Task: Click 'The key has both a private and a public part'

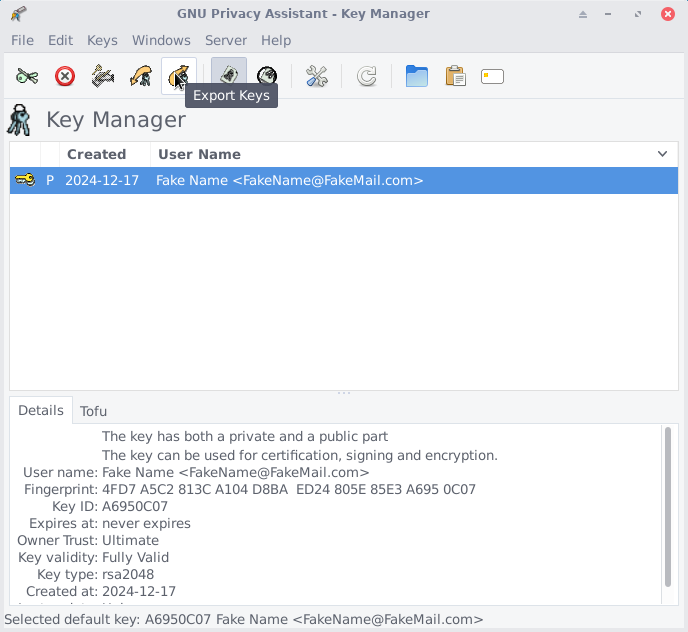Action: tap(245, 437)
